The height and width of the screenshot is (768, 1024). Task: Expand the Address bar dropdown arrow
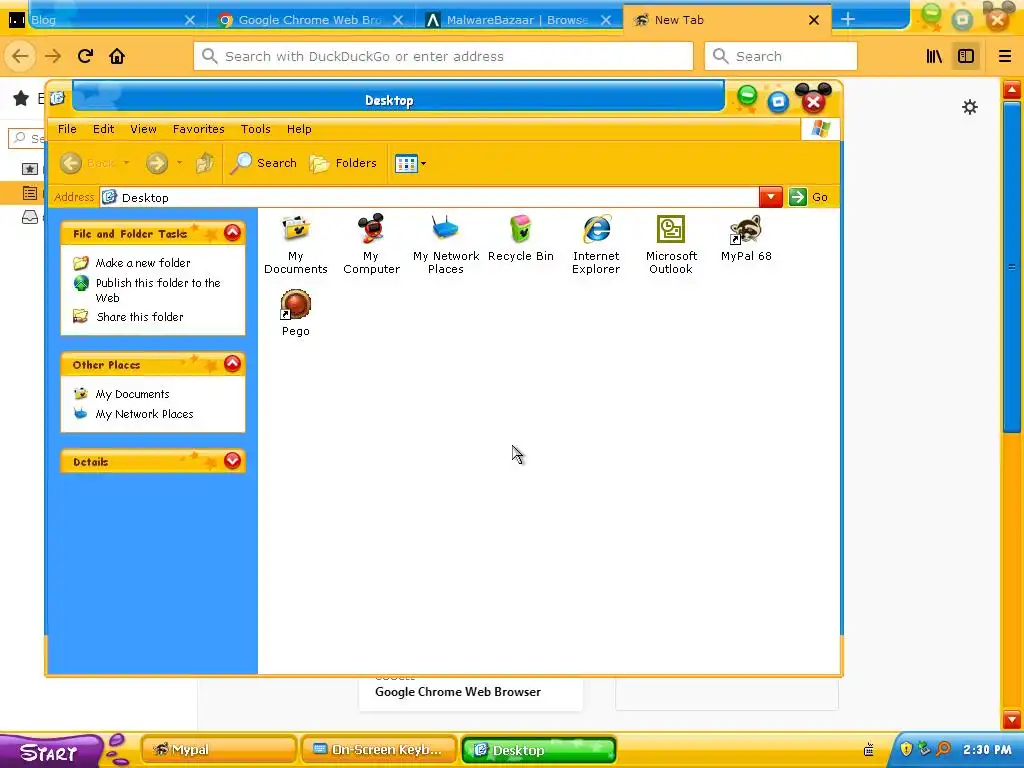771,197
